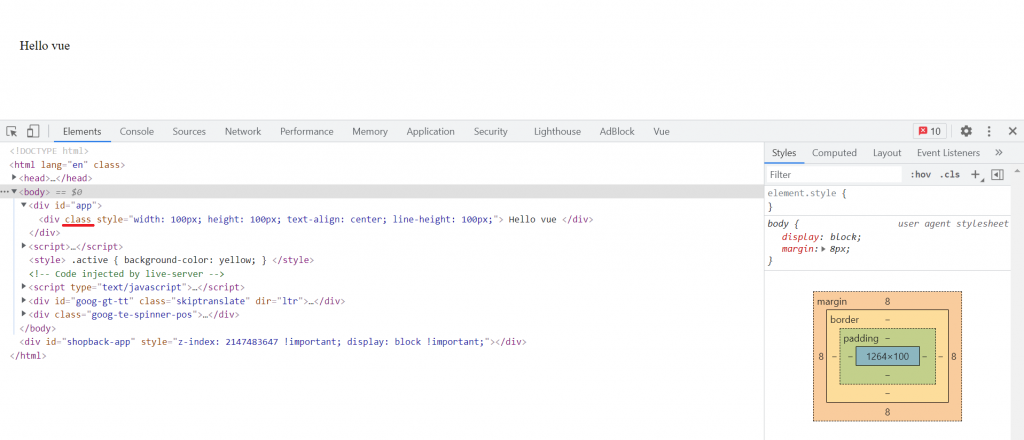1024x440 pixels.
Task: Open the Sources tab
Action: 189,131
